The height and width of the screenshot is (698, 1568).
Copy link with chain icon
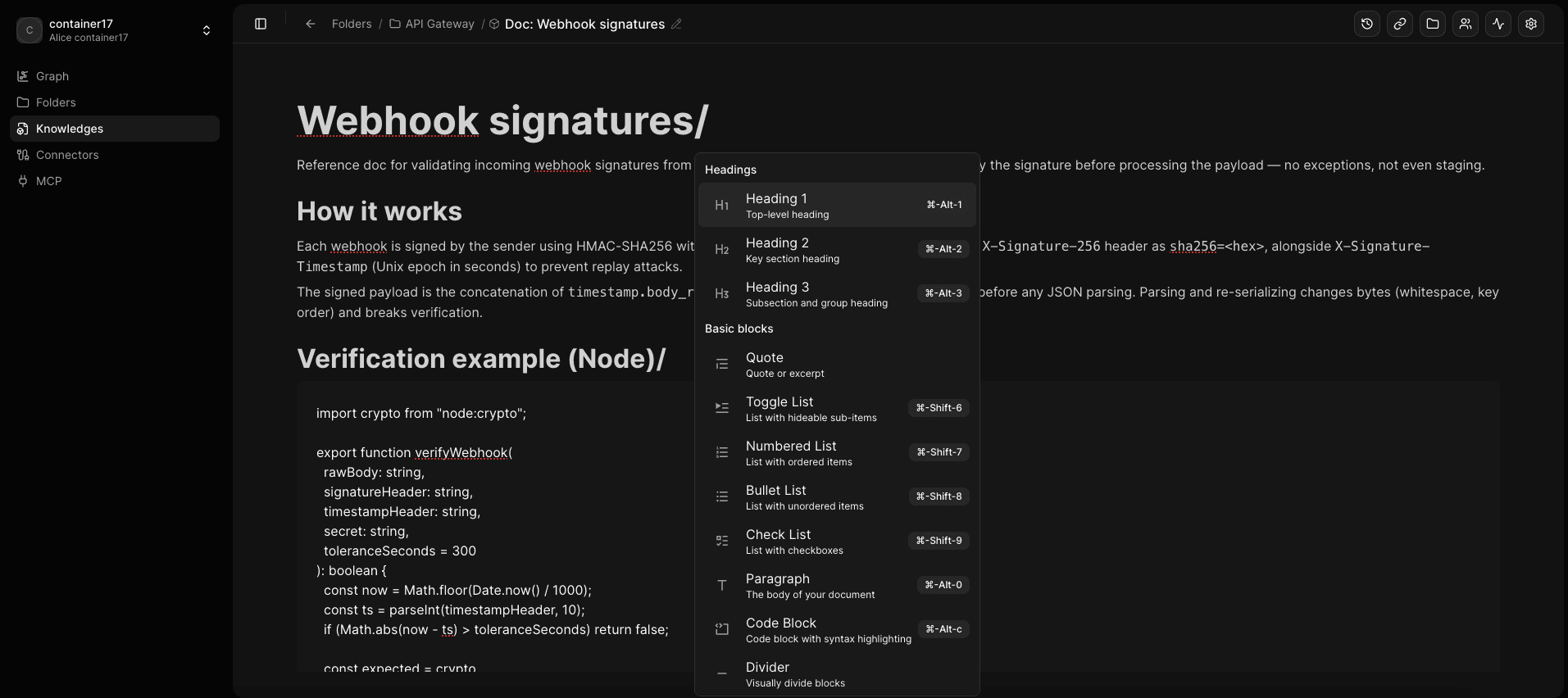pyautogui.click(x=1400, y=24)
